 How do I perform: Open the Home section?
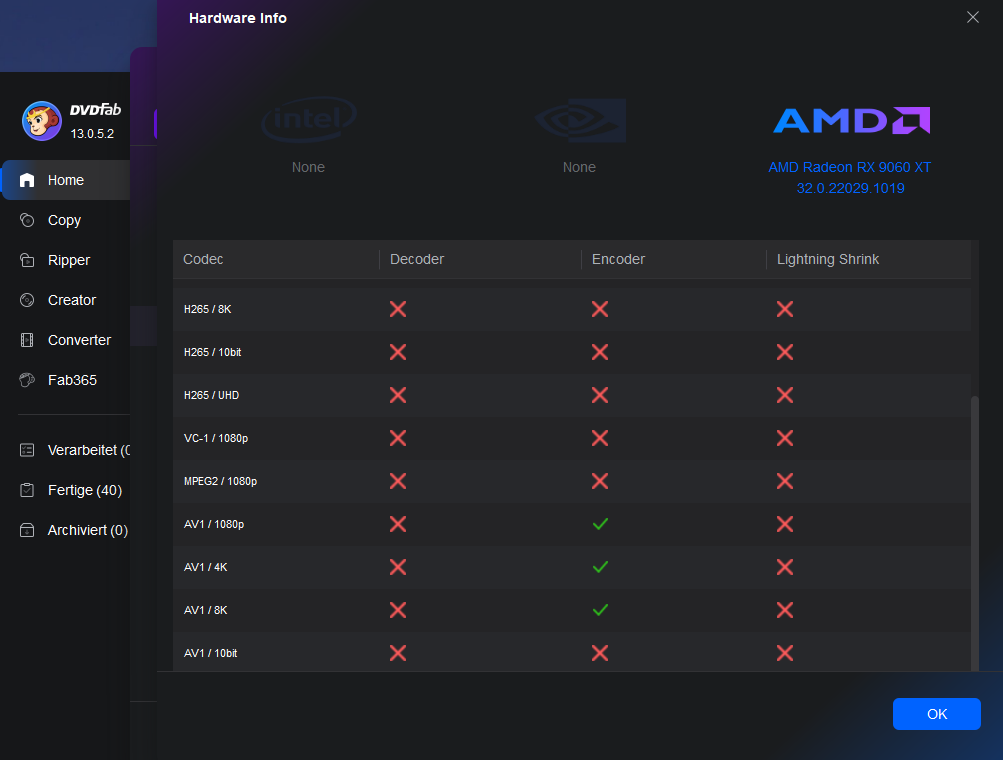pos(67,180)
